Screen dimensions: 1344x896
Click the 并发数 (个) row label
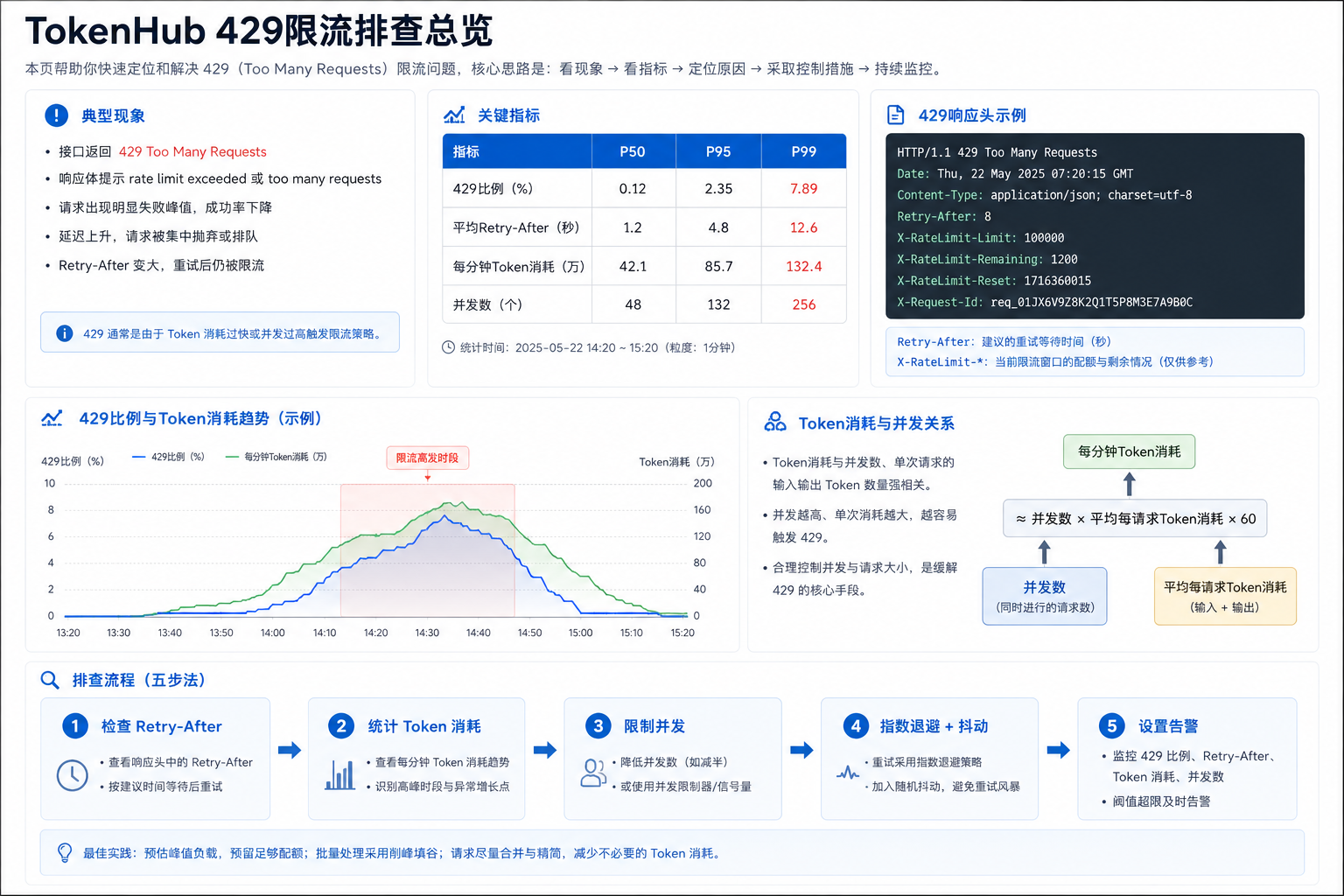[x=487, y=304]
